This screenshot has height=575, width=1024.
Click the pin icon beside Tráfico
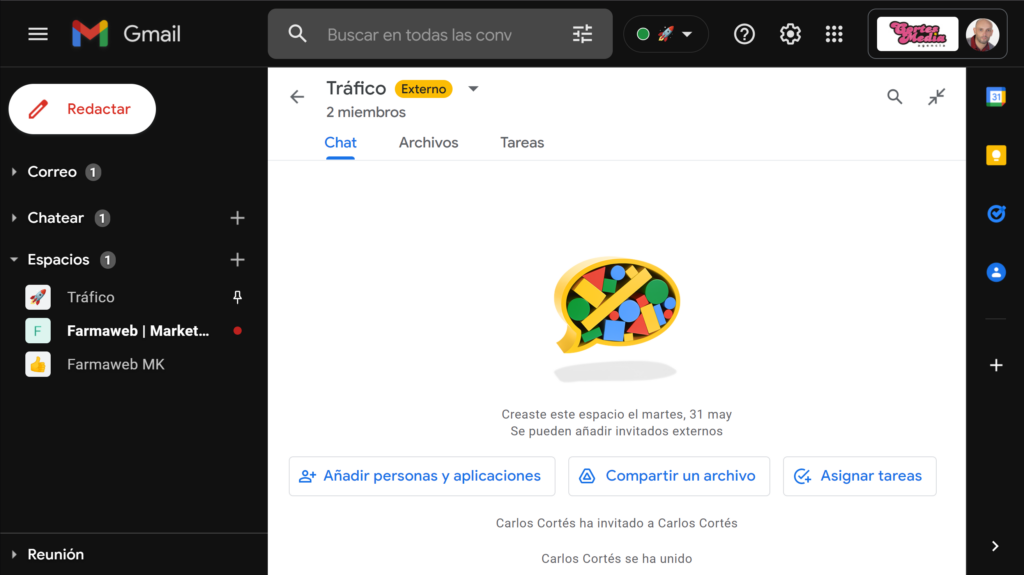pos(238,297)
